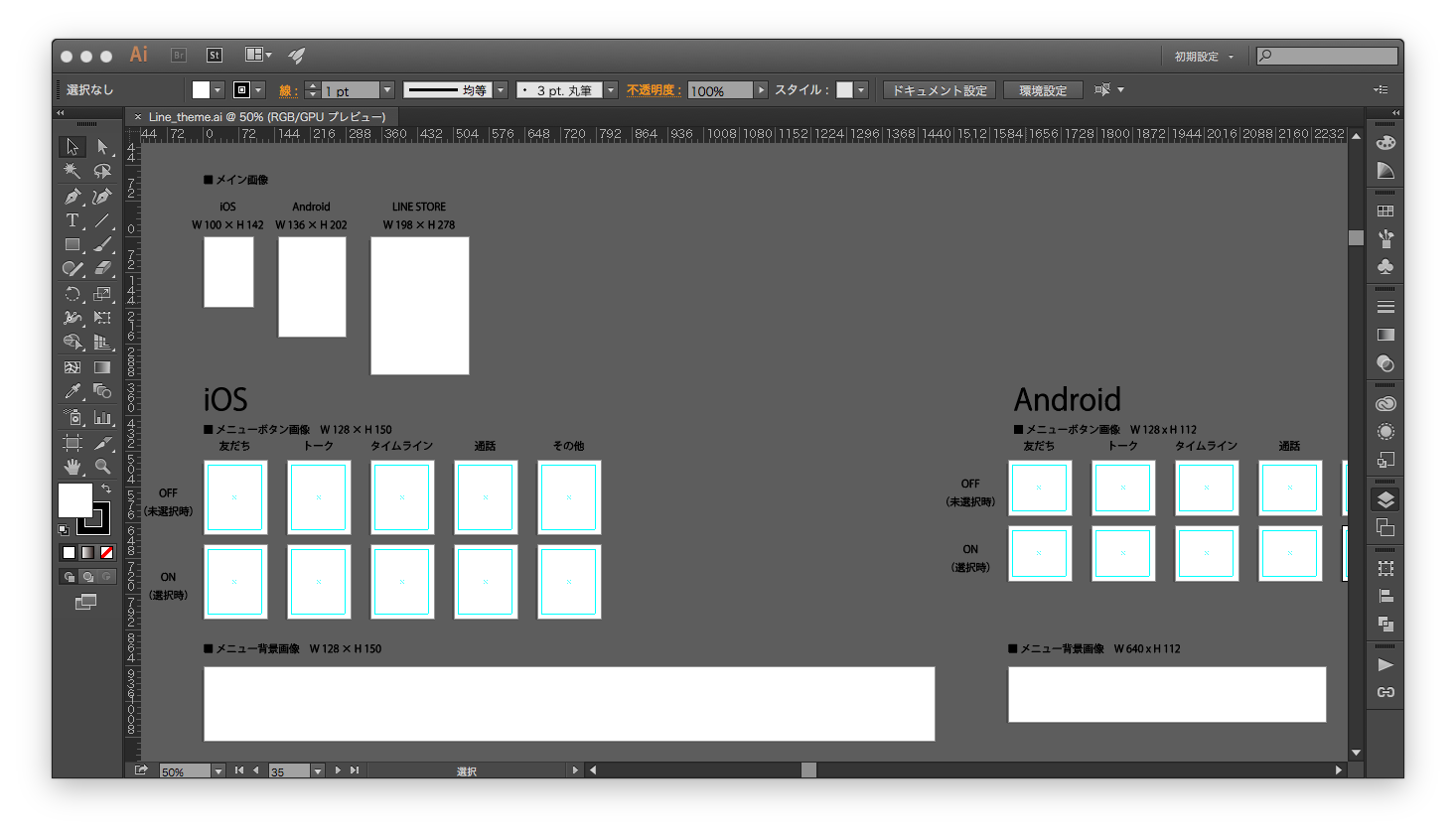Select the Eyedropper tool

click(x=73, y=391)
